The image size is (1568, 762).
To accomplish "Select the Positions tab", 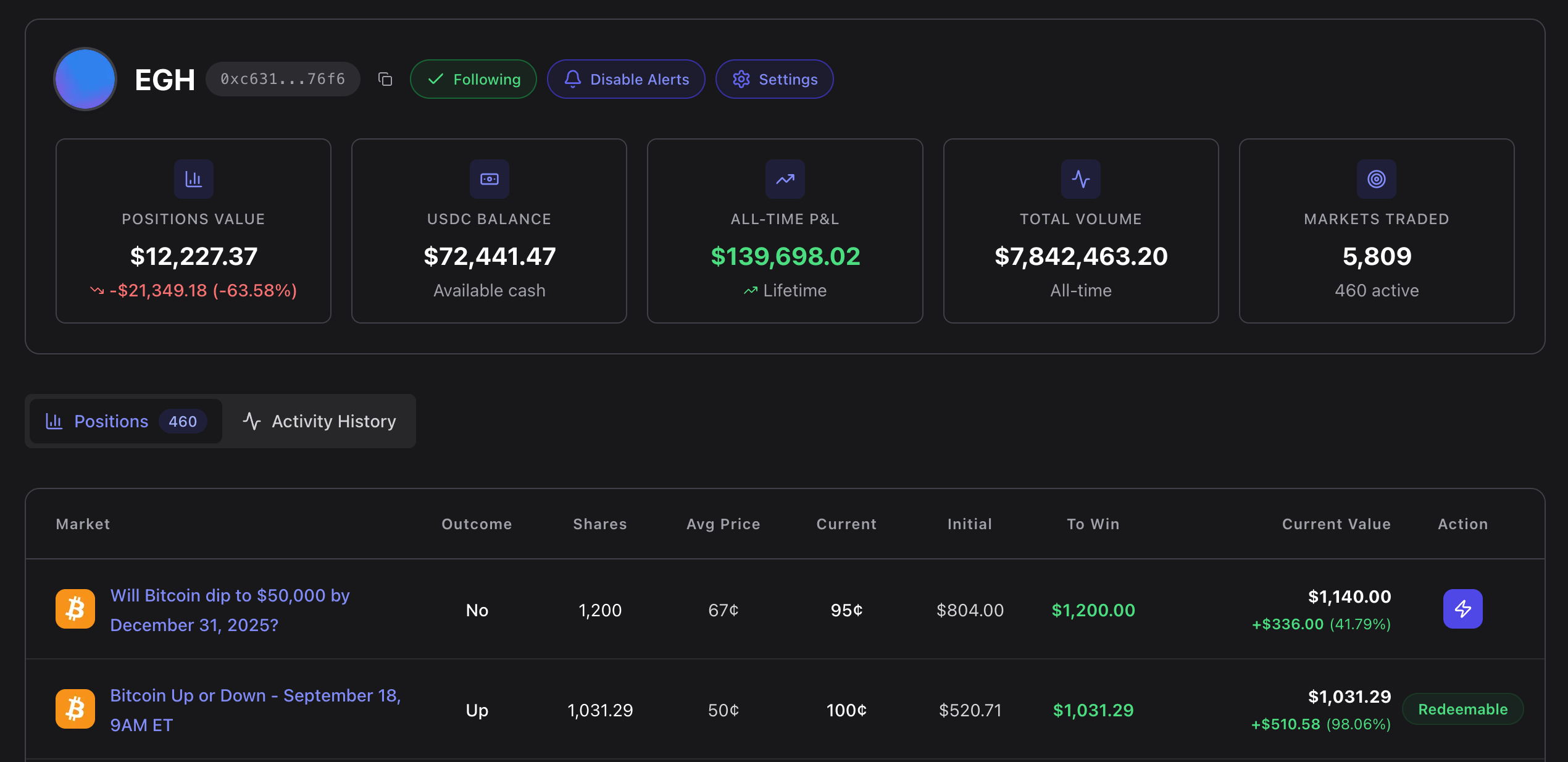I will [126, 421].
